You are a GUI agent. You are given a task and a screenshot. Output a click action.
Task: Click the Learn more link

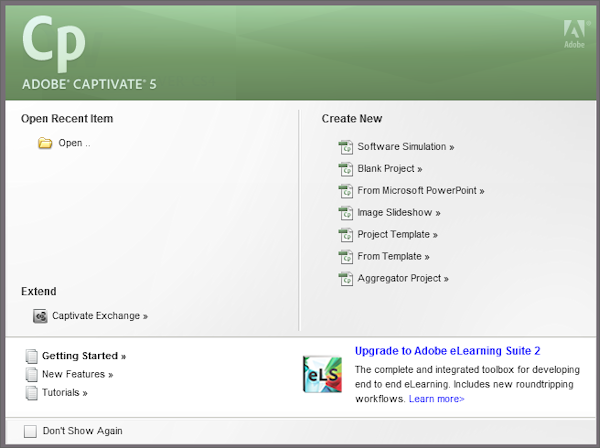pos(436,399)
